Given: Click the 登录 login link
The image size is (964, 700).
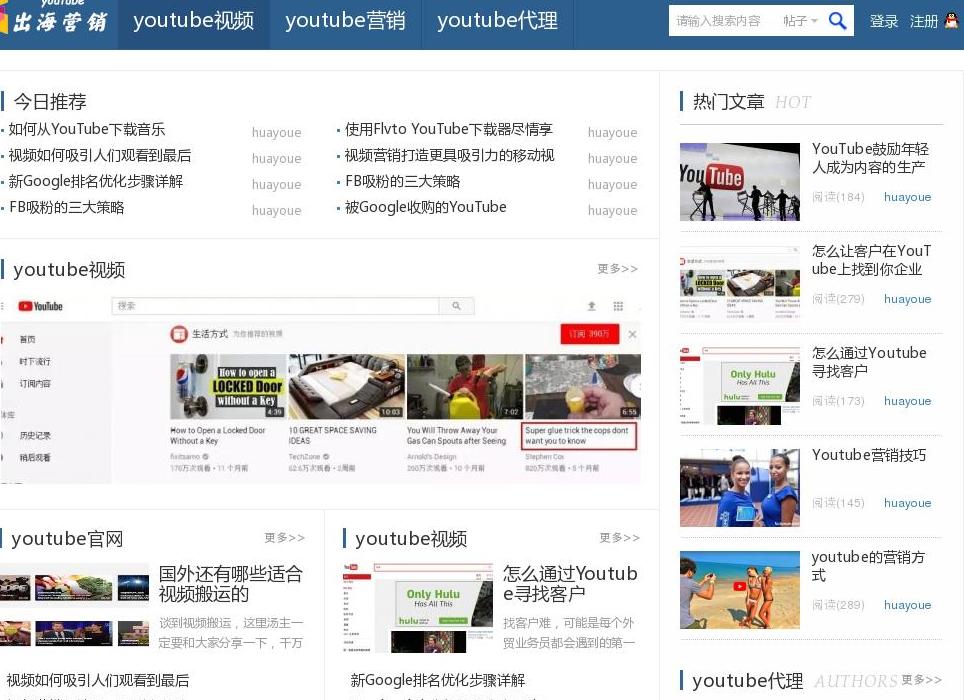Looking at the screenshot, I should 884,21.
